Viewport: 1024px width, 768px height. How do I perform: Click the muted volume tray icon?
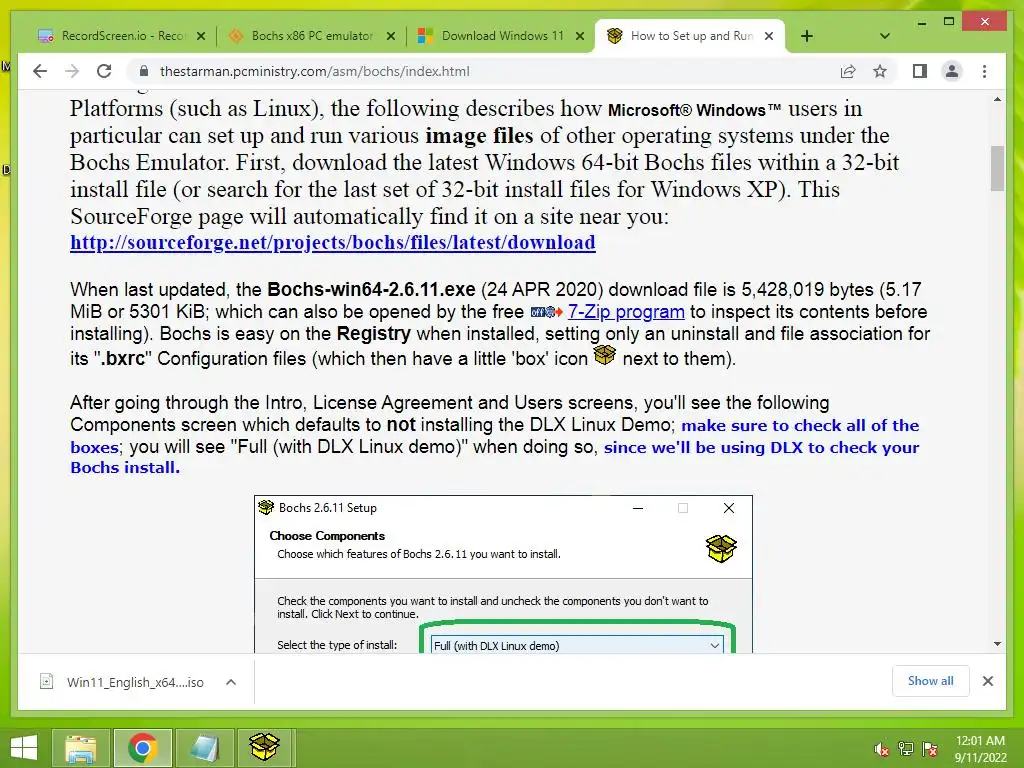pos(882,749)
